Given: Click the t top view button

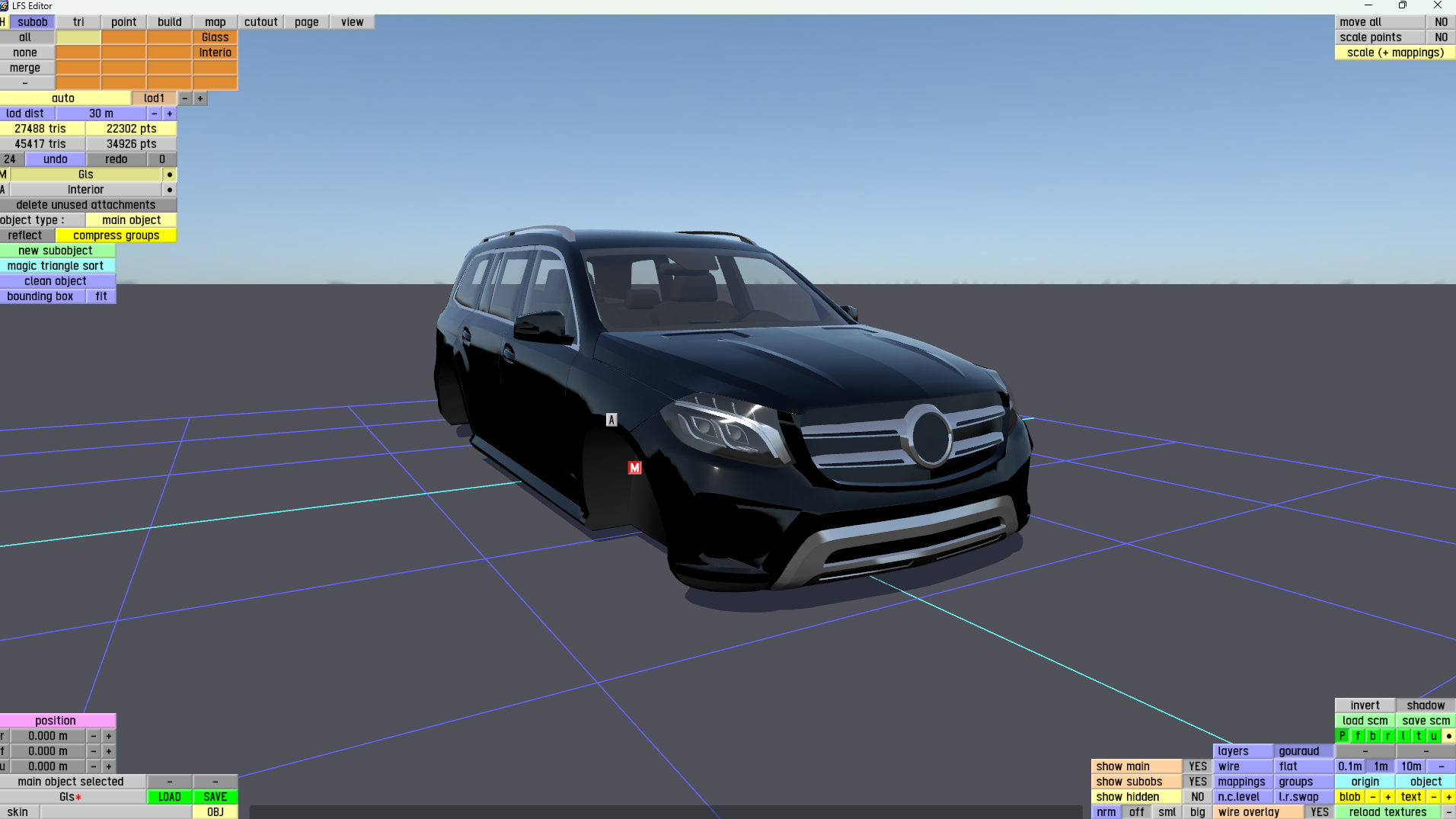Looking at the screenshot, I should coord(1419,736).
